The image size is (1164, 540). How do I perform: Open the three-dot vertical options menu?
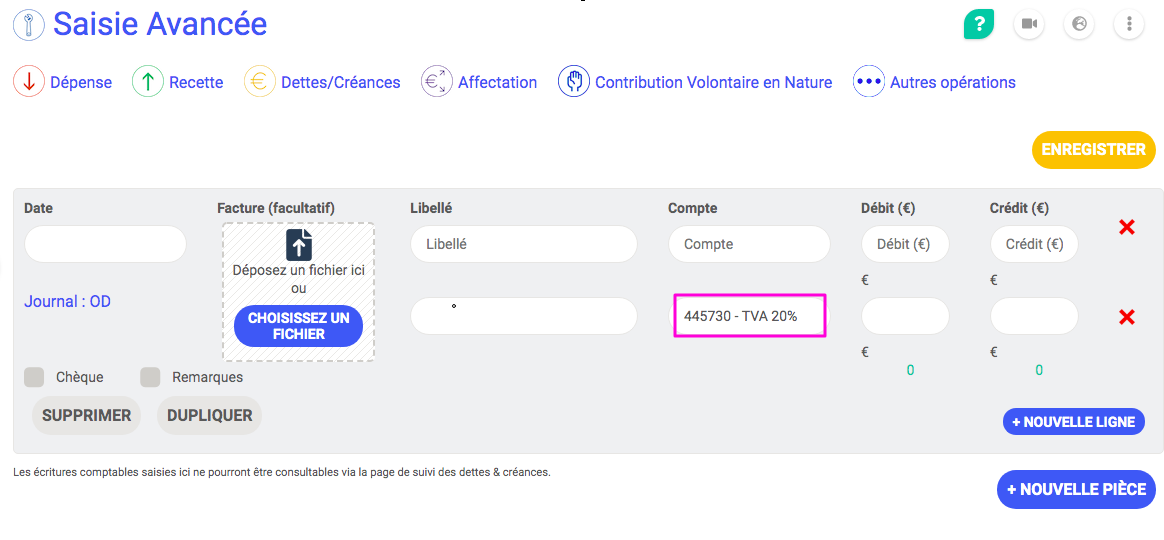point(1129,24)
